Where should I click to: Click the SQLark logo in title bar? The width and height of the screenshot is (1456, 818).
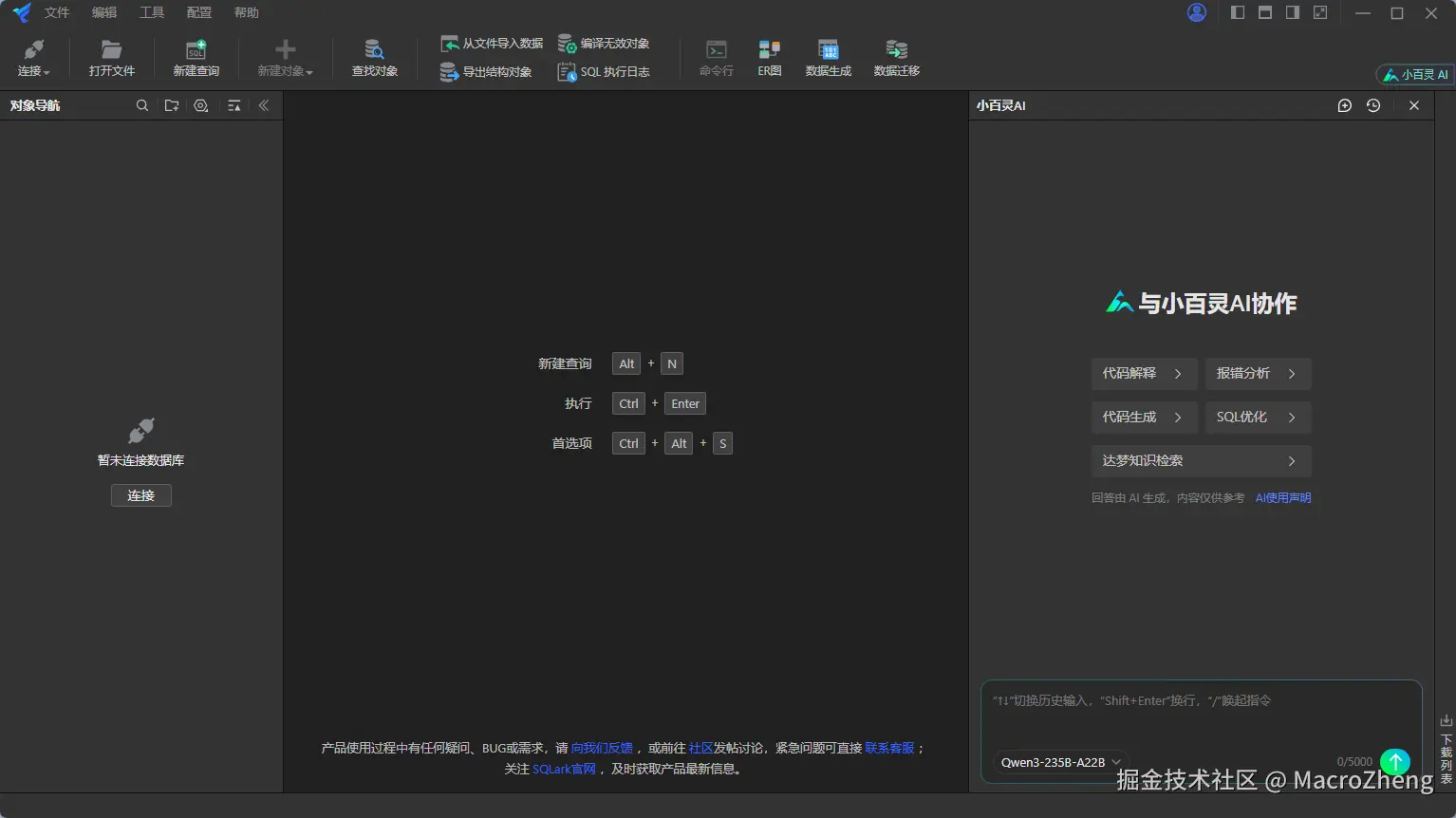21,12
